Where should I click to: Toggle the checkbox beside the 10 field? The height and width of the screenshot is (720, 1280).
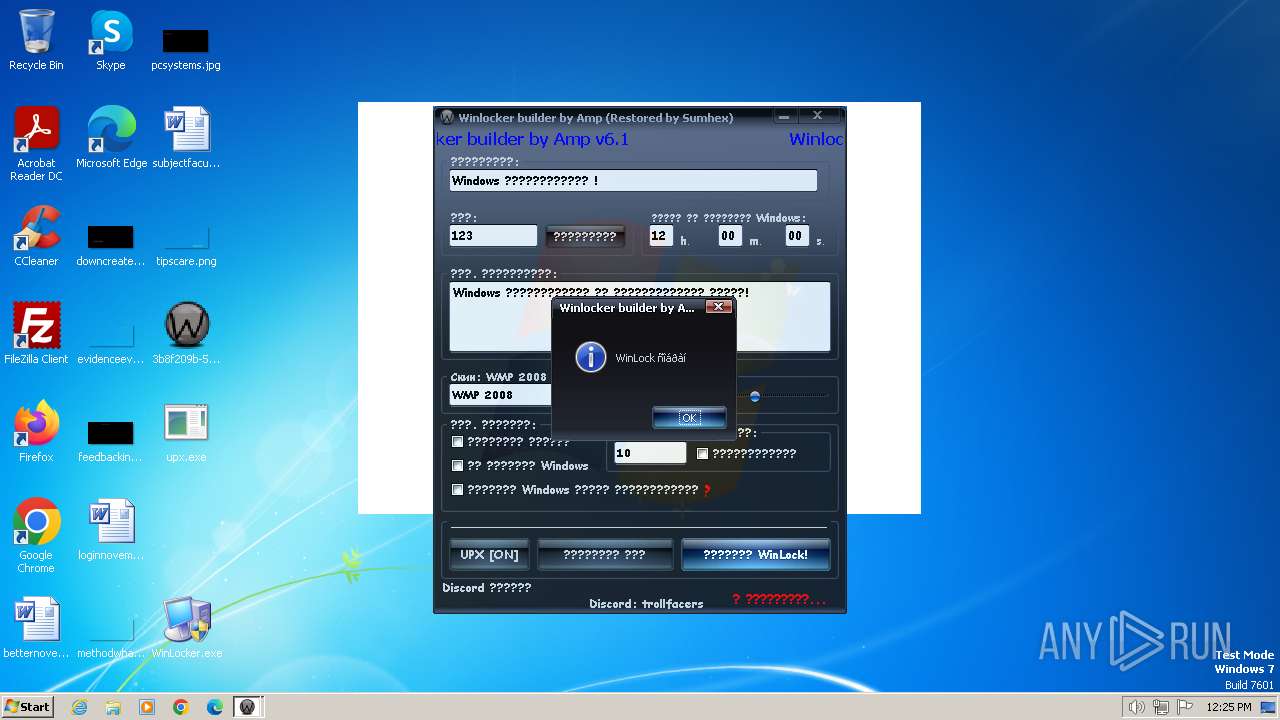[x=702, y=453]
